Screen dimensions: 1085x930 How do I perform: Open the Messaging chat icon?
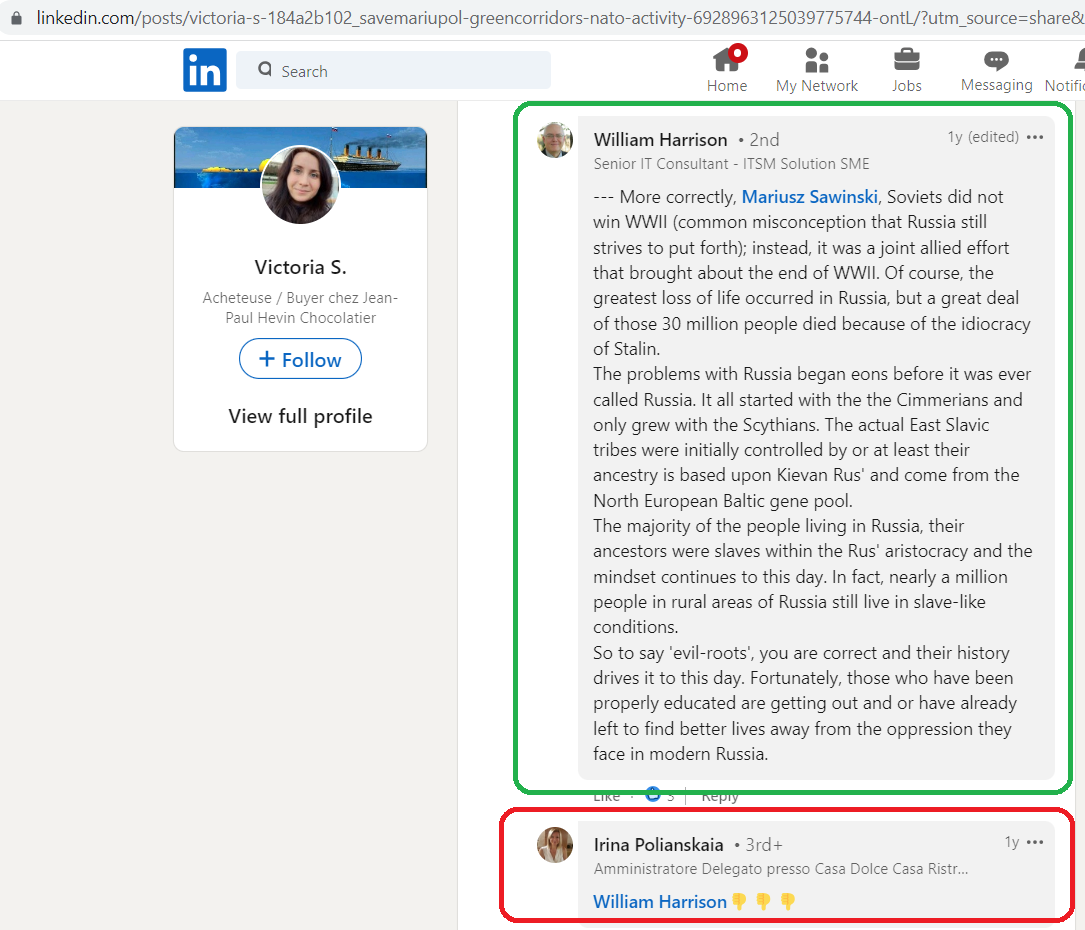click(x=996, y=61)
